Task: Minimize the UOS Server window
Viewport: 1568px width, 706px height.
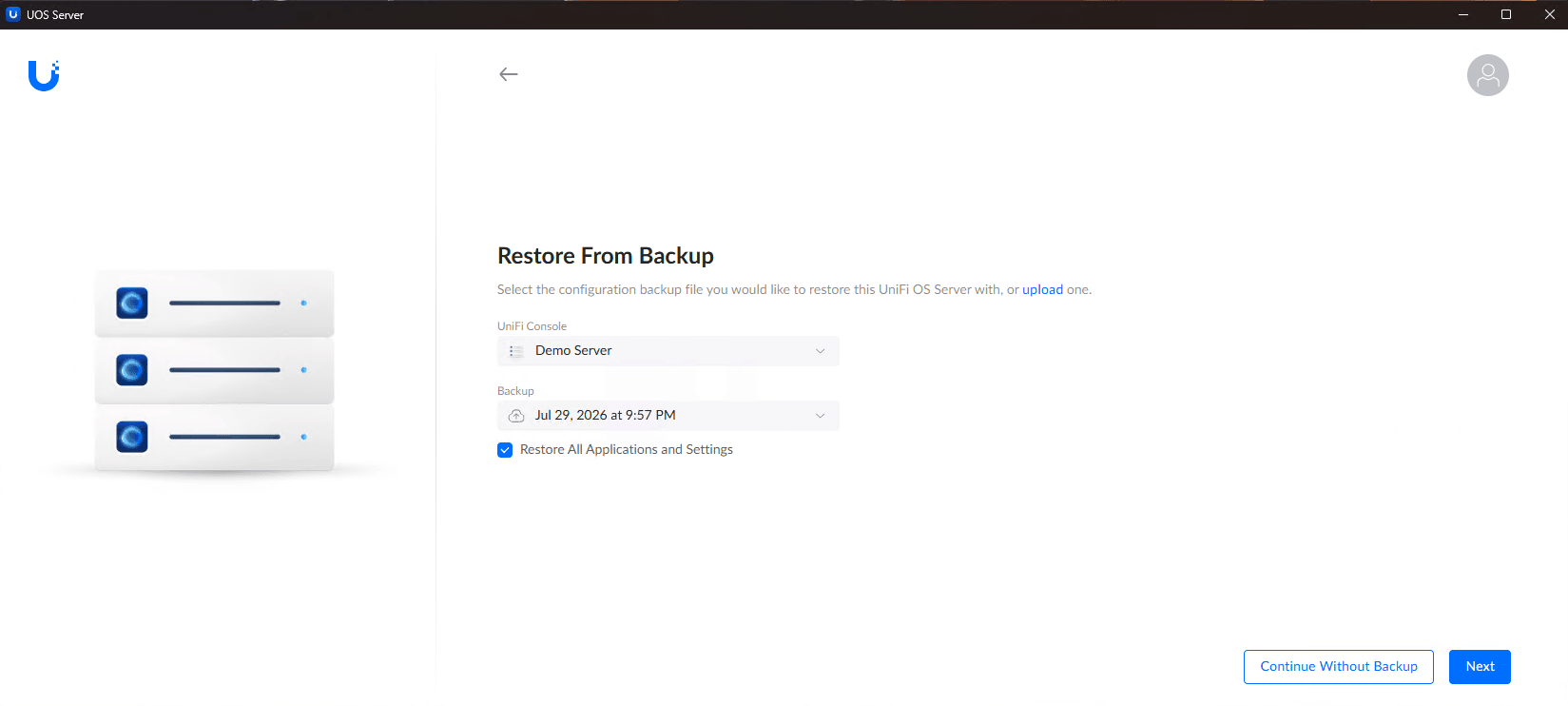Action: [1463, 14]
